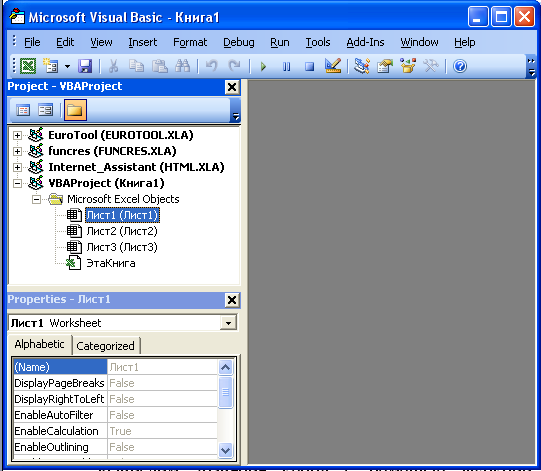
Task: Select Microsoft Excel Objects folder label
Action: [123, 199]
